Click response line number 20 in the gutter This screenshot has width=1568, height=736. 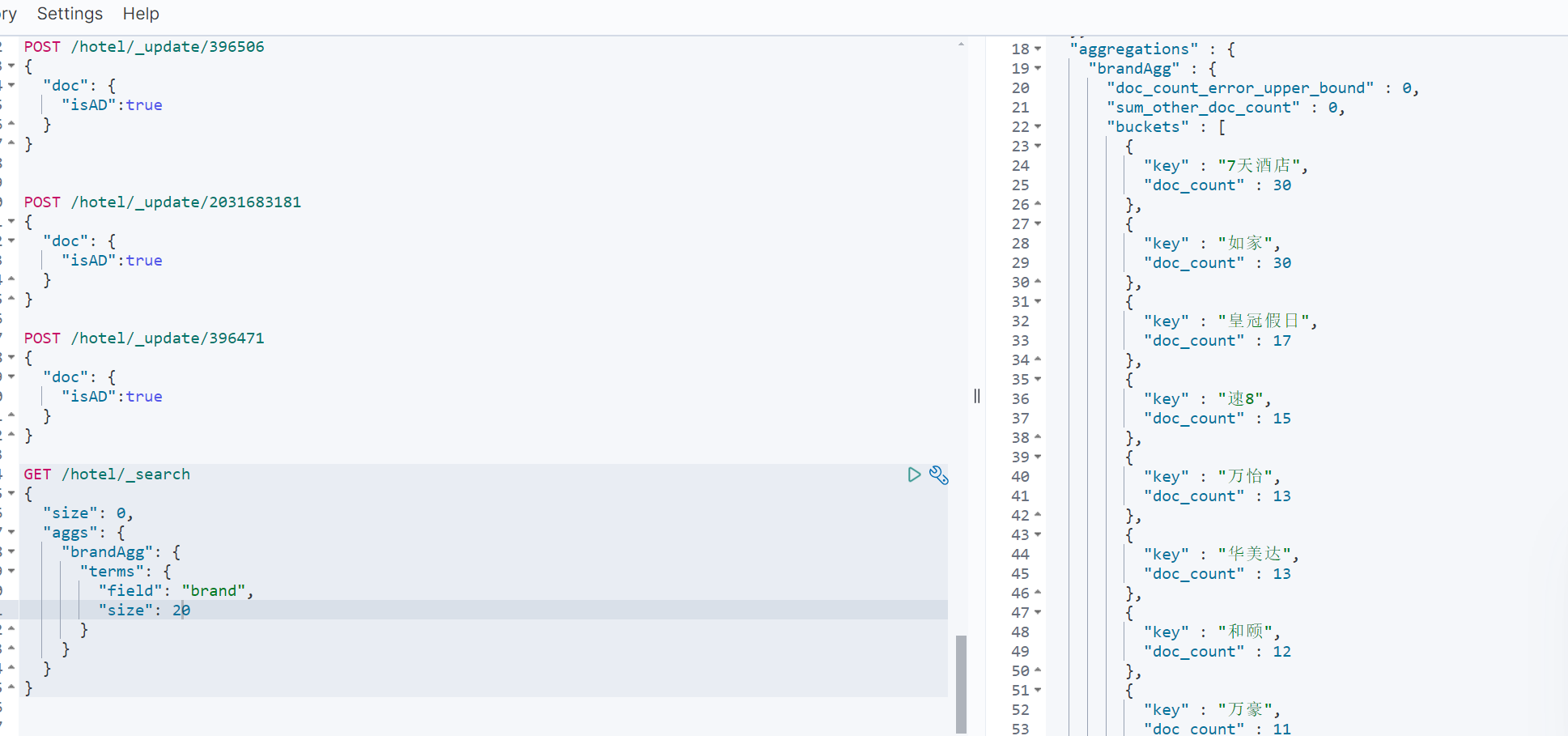(x=1021, y=88)
